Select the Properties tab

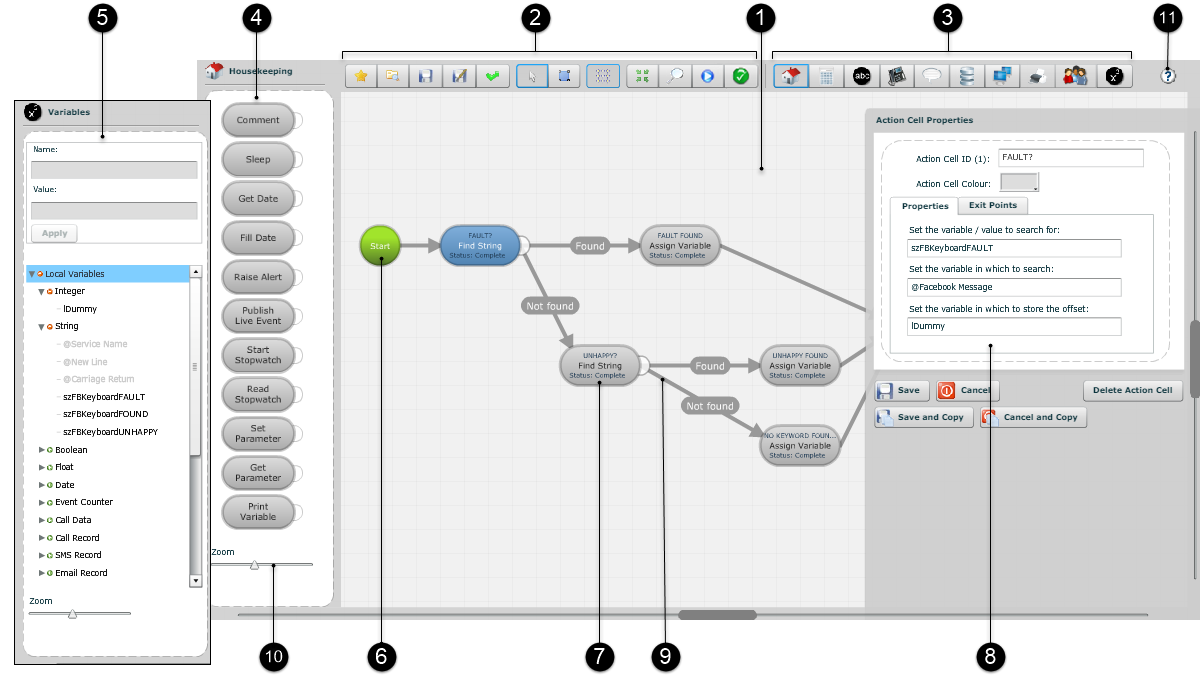tap(924, 206)
